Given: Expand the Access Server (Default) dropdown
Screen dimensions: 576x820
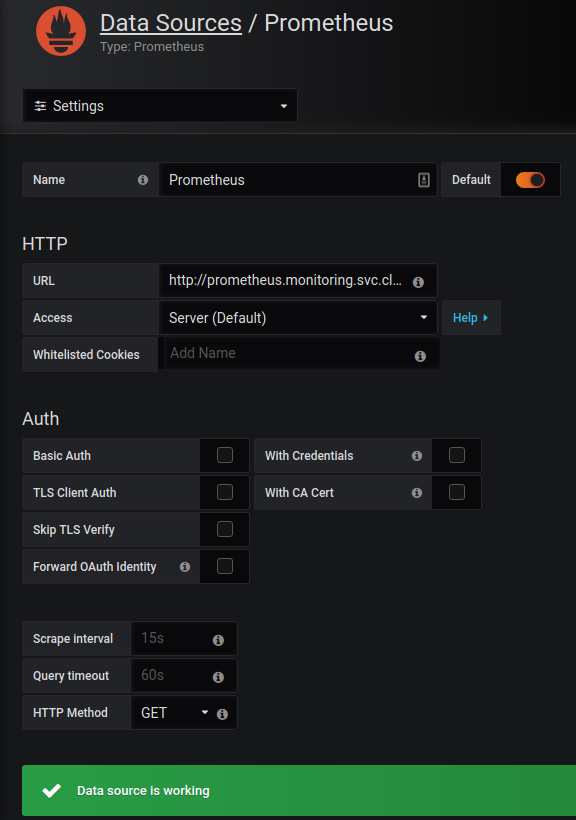Looking at the screenshot, I should pyautogui.click(x=298, y=317).
